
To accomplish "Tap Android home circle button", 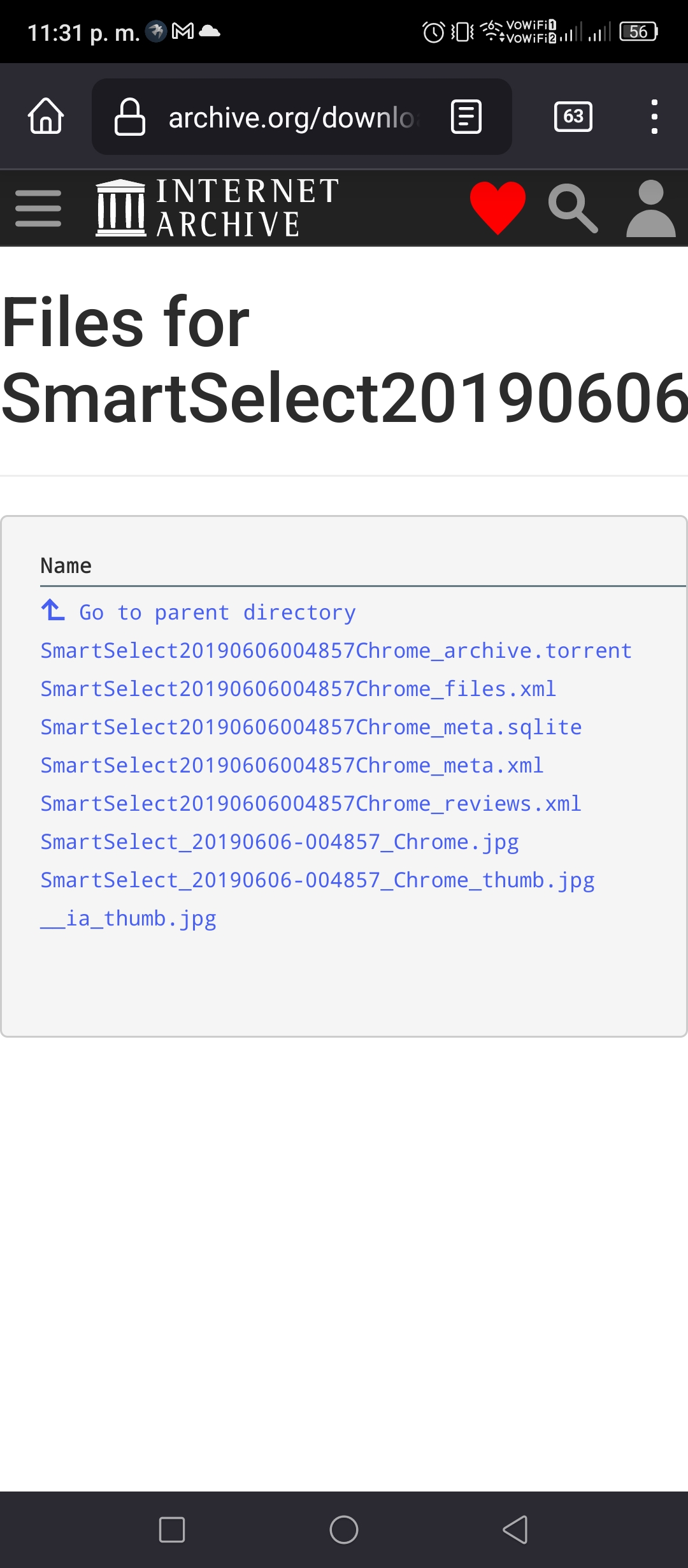I will click(344, 1529).
